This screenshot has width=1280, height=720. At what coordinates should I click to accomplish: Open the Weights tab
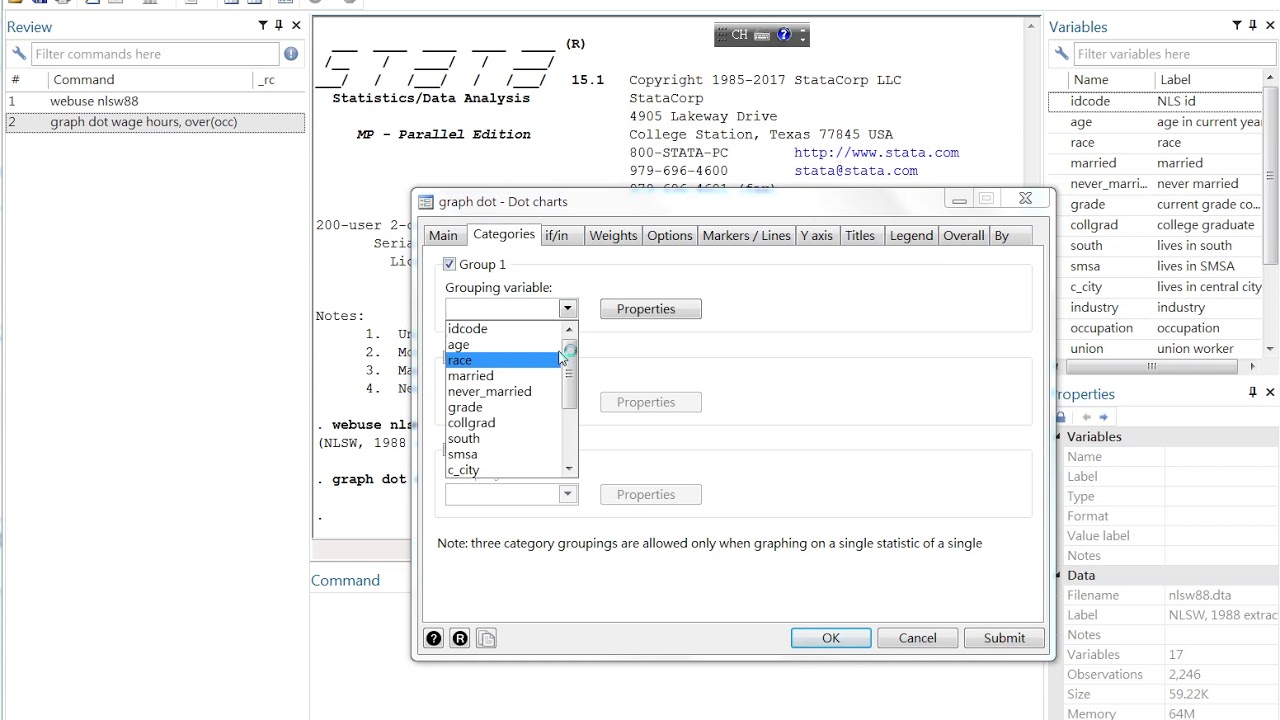[613, 236]
